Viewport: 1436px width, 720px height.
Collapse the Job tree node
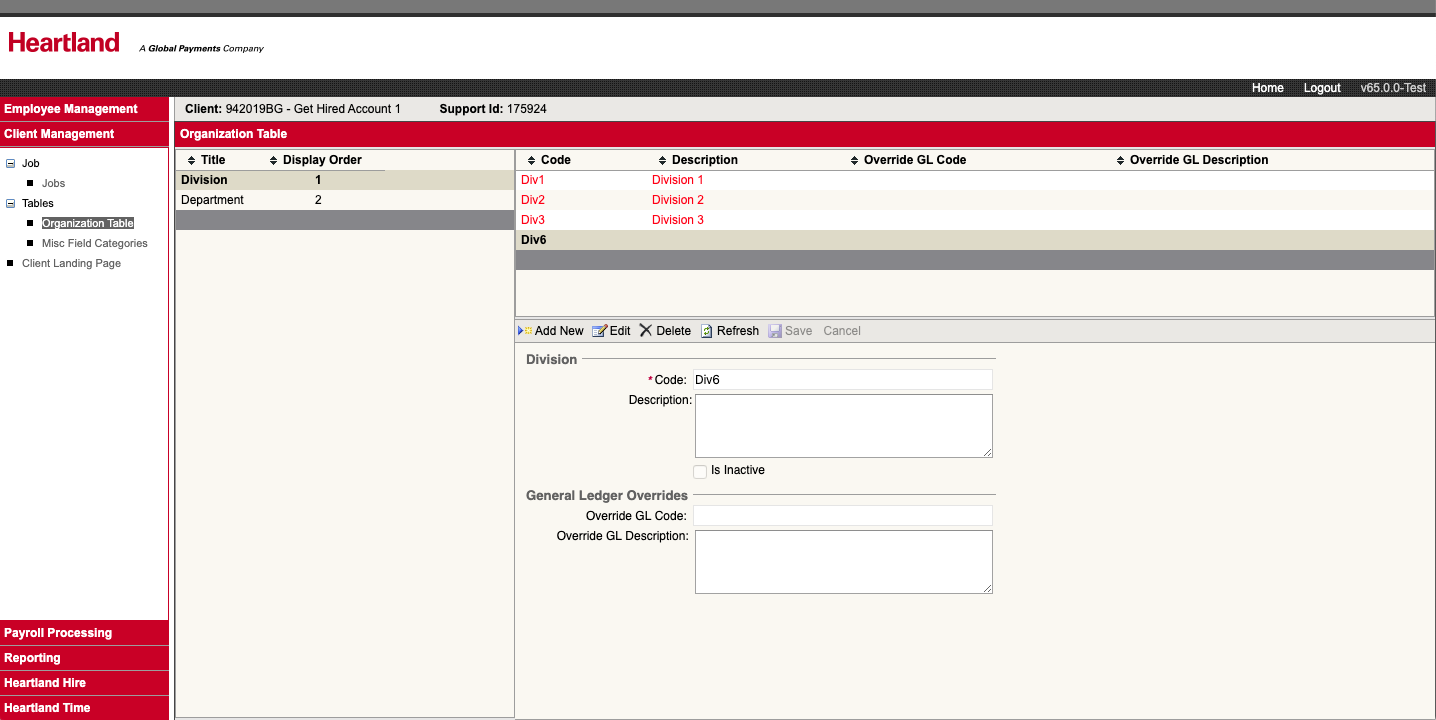coord(9,163)
